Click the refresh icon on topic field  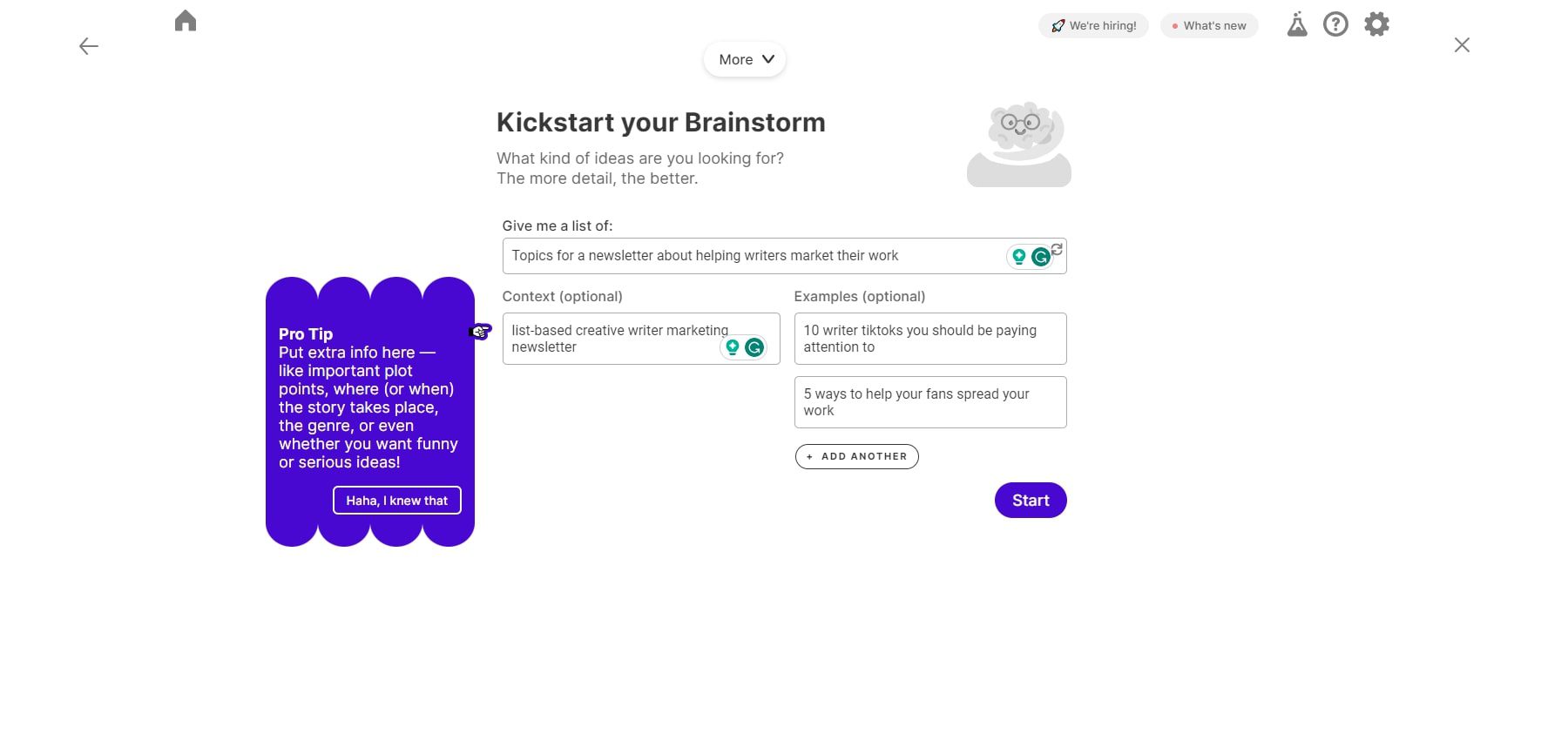[1057, 249]
